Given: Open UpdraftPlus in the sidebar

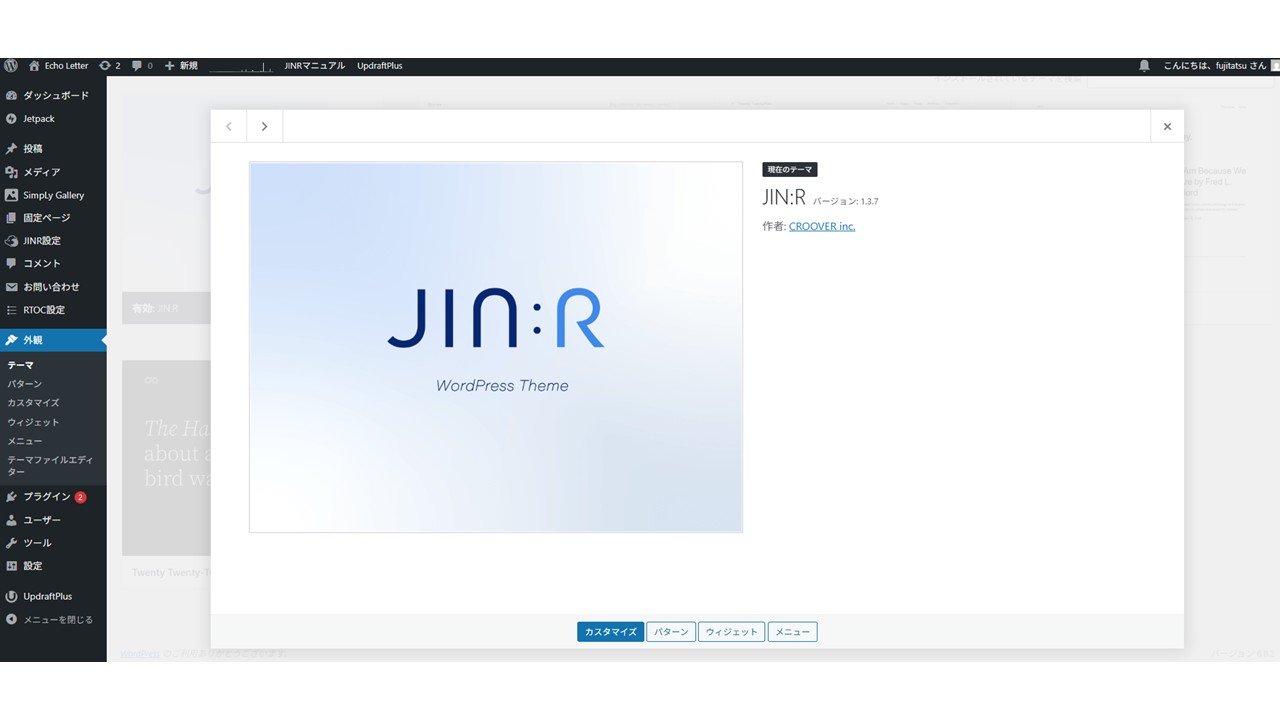Looking at the screenshot, I should pyautogui.click(x=47, y=597).
